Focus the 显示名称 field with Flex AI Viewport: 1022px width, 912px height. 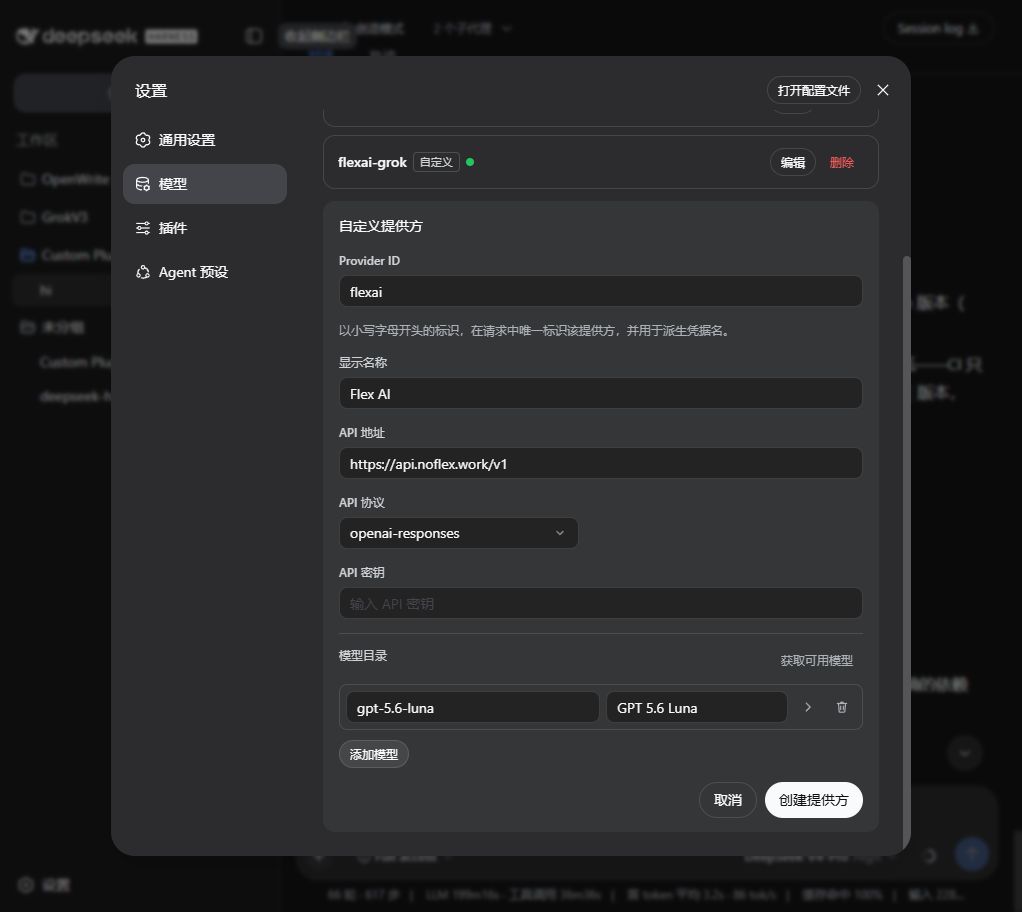(x=600, y=393)
